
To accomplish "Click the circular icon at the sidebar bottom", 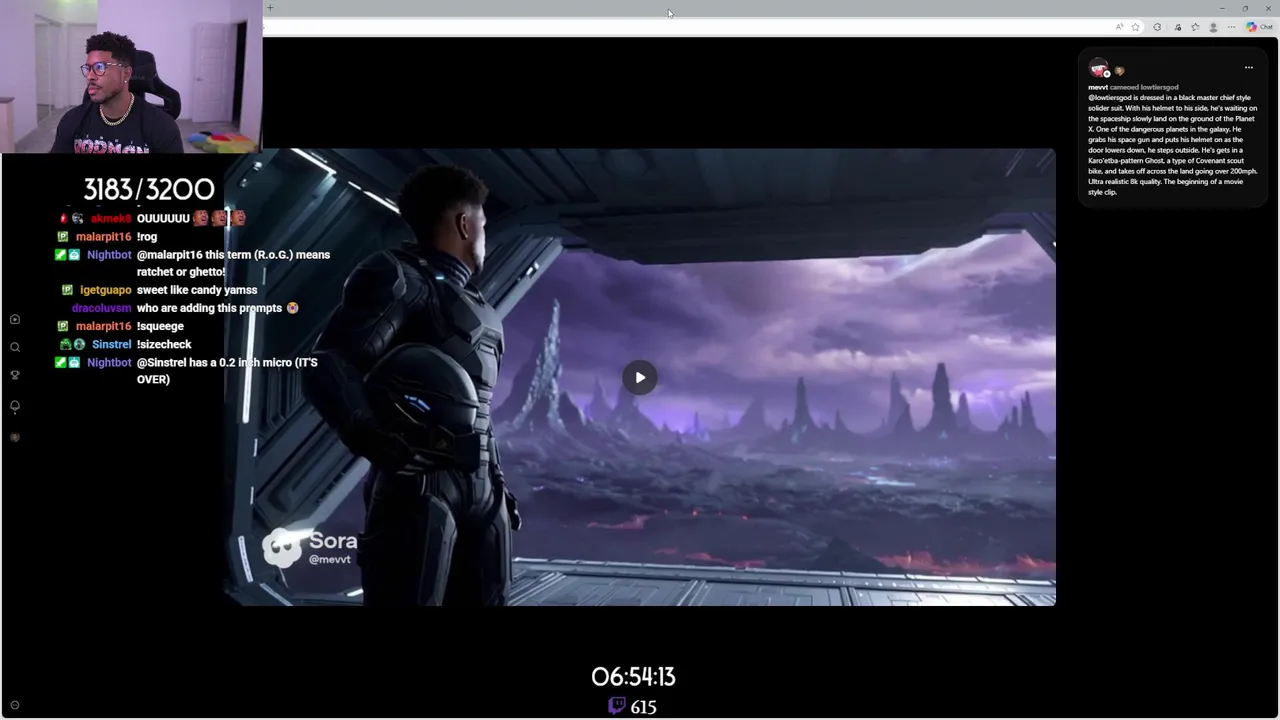I will point(14,705).
